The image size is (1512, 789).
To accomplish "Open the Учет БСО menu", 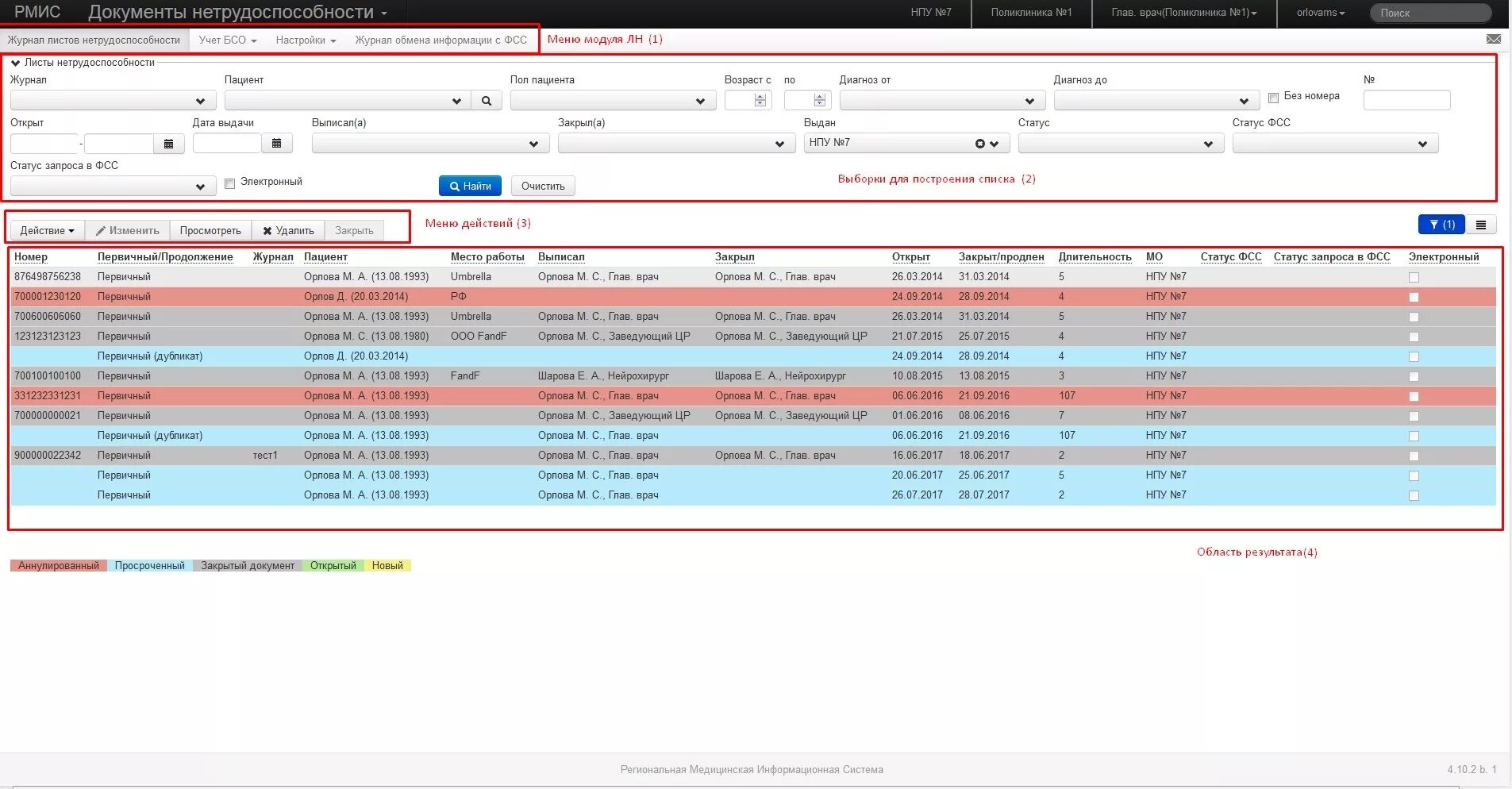I will point(228,40).
